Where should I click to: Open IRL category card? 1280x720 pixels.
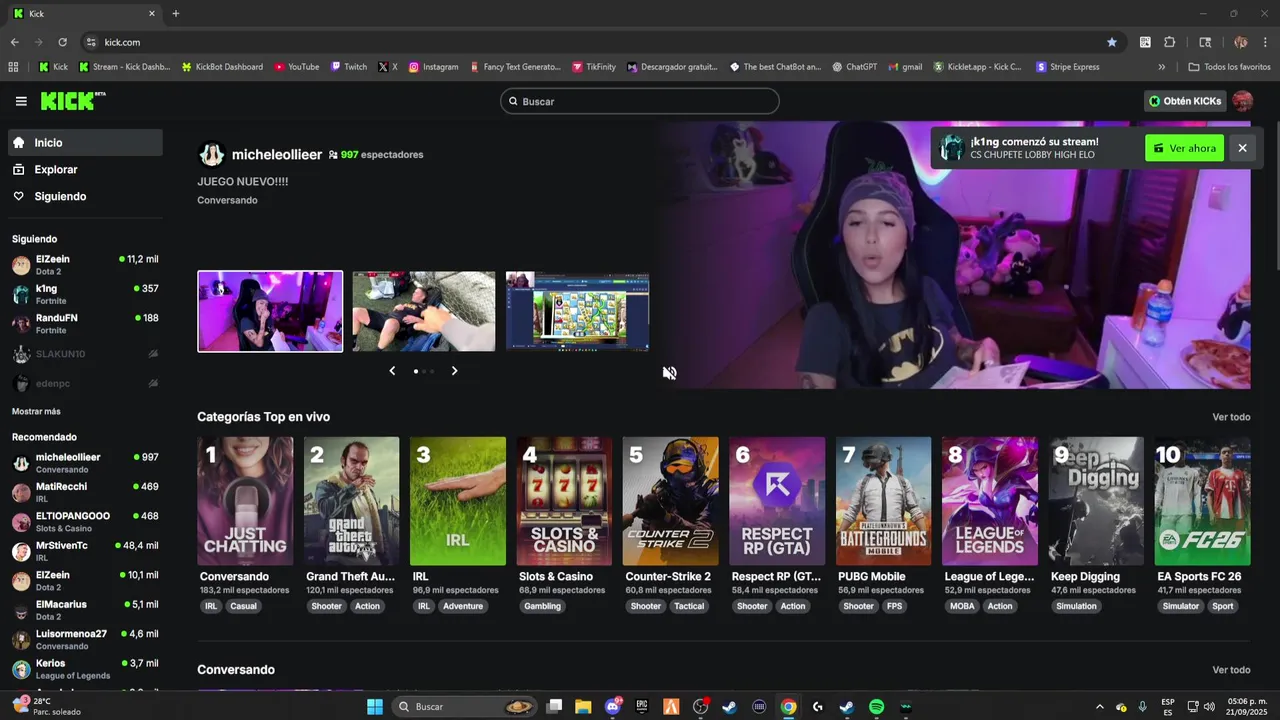point(458,501)
